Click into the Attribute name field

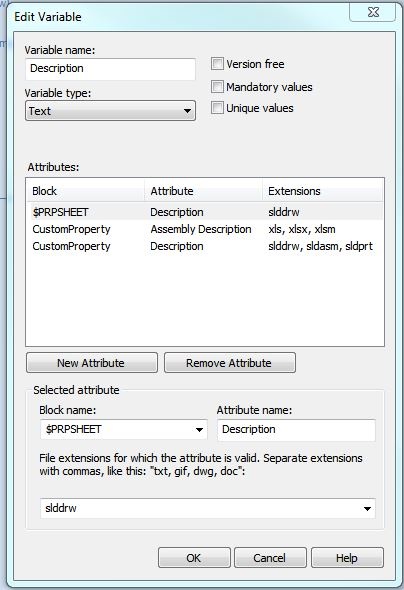pyautogui.click(x=296, y=430)
